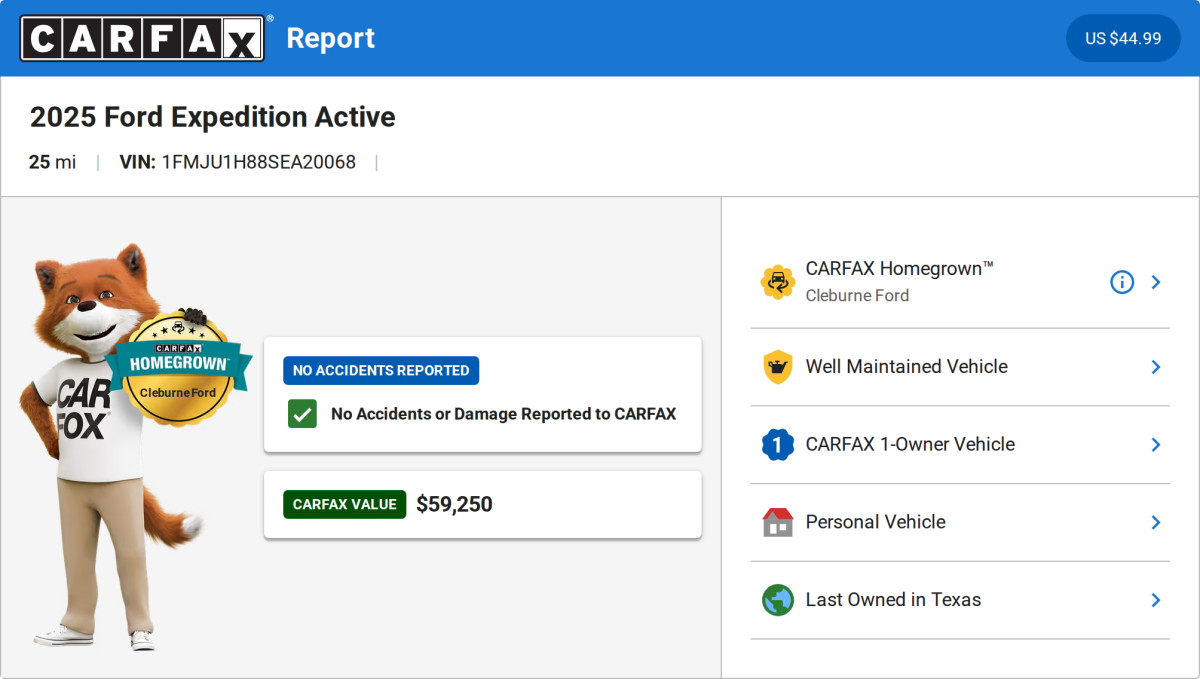Click the globe icon for Last Owned
The width and height of the screenshot is (1200, 679).
[x=777, y=600]
